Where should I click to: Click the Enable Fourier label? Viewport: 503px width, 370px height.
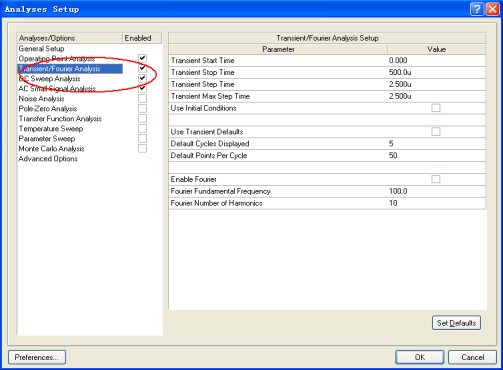[194, 179]
